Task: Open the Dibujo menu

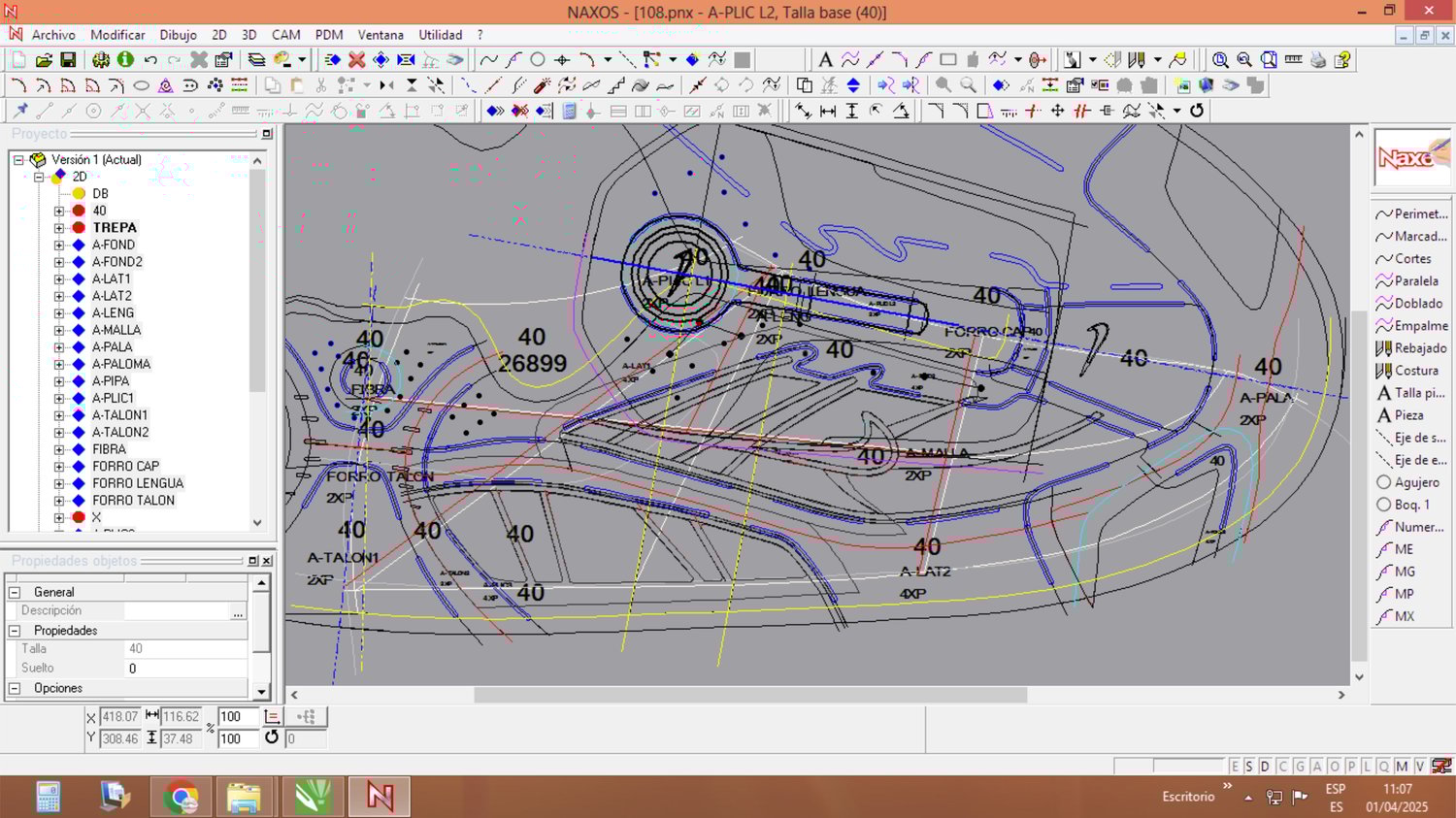Action: pos(178,35)
